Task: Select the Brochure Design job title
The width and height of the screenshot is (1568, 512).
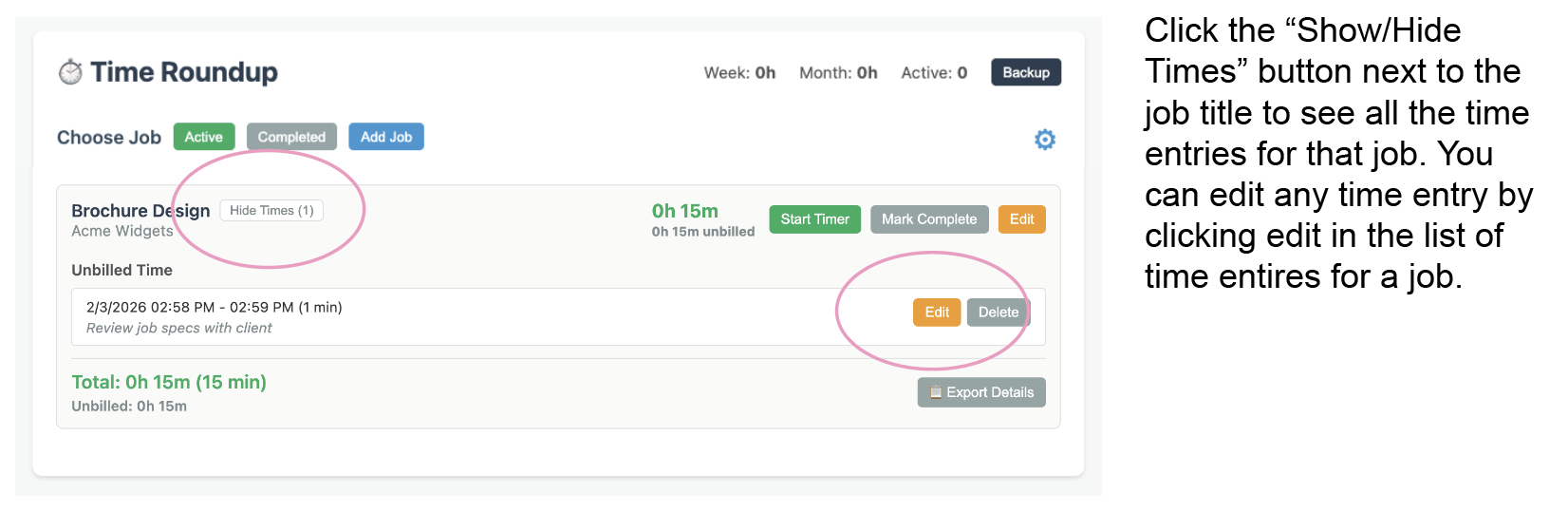Action: pos(140,210)
